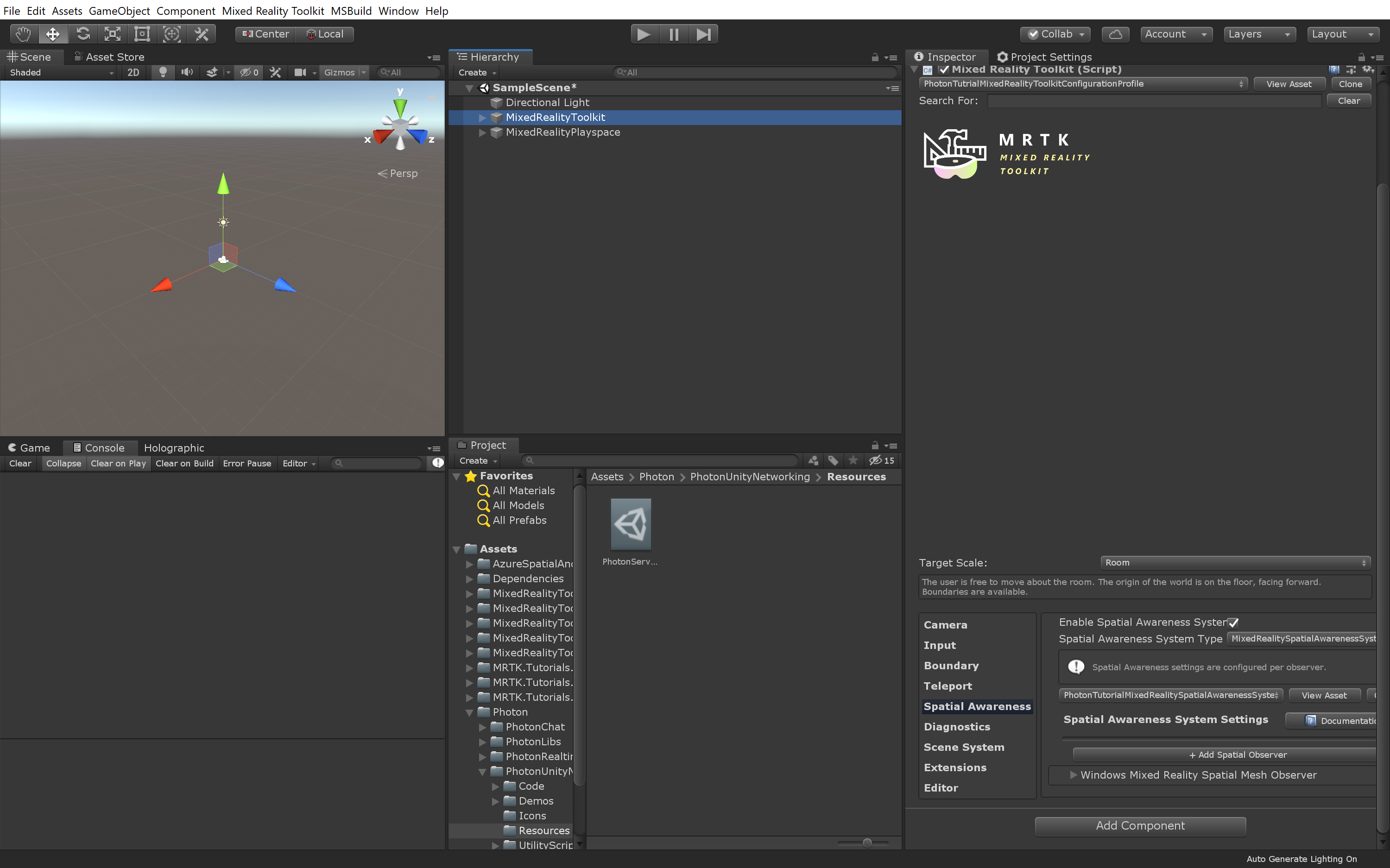Screen dimensions: 1390x868
Task: Open scene camera settings icon
Action: (x=300, y=72)
